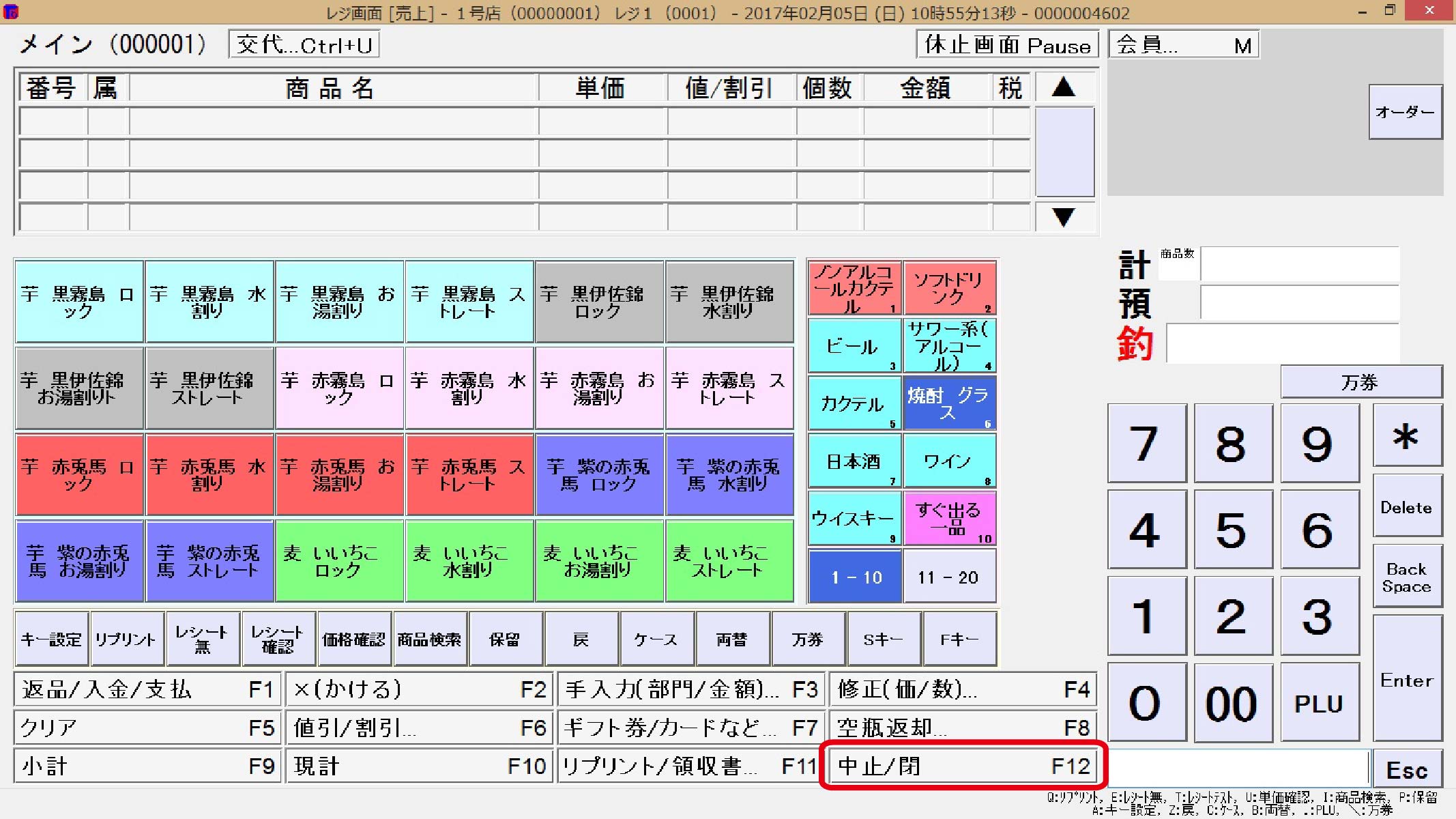Select the ビール drink category key
This screenshot has width=1456, height=819.
854,347
